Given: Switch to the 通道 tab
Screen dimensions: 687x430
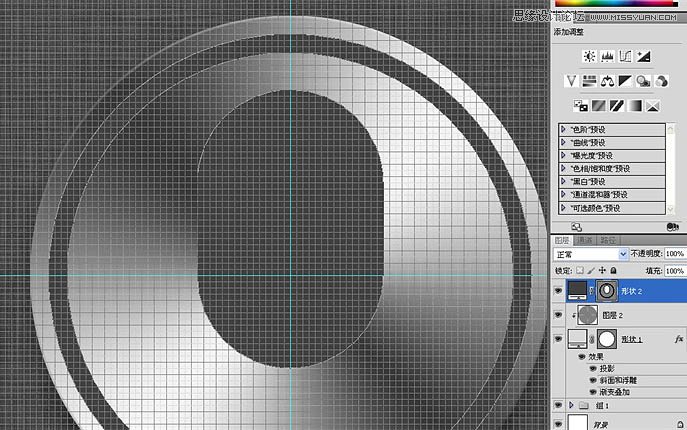Looking at the screenshot, I should pos(584,240).
